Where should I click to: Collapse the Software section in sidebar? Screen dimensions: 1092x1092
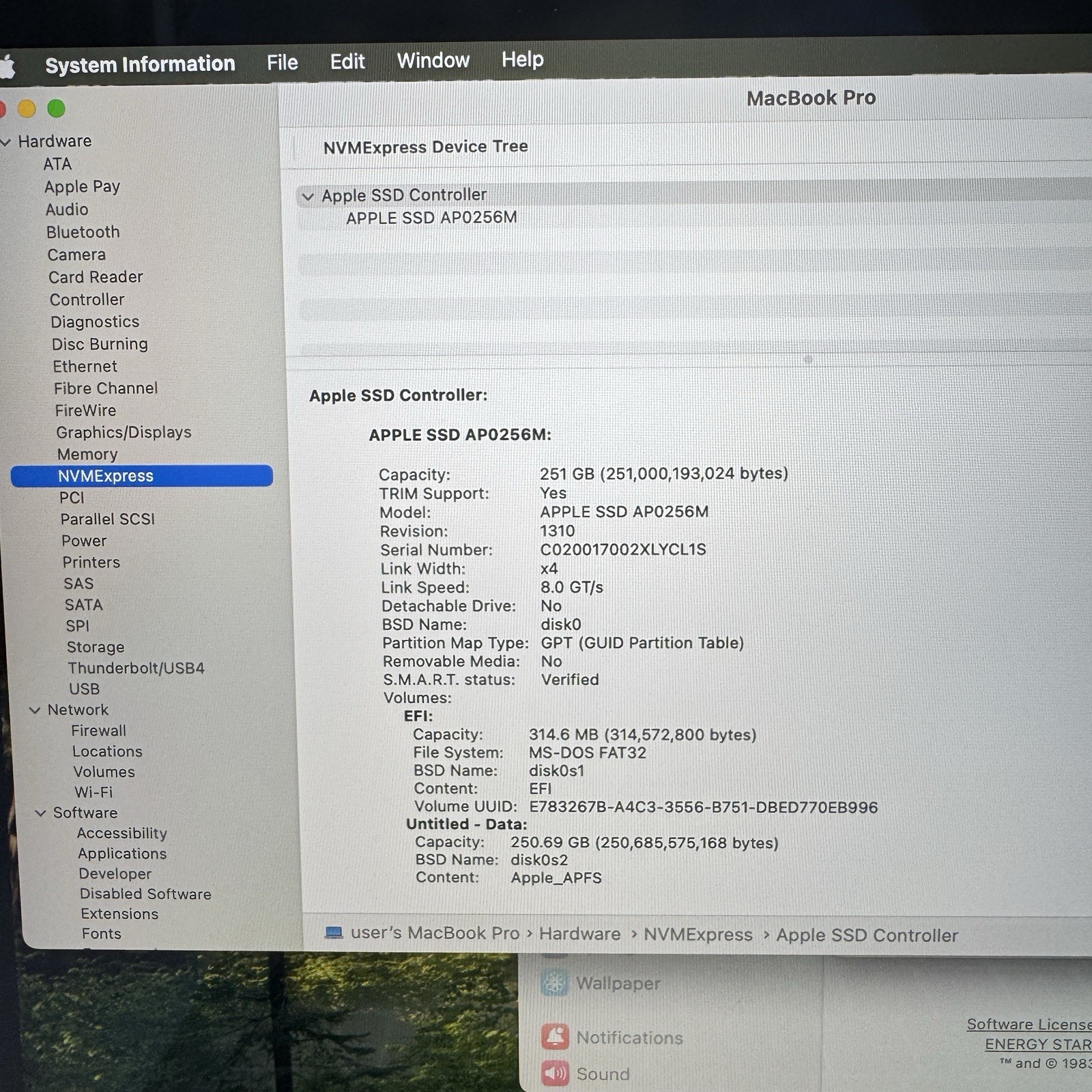tap(40, 813)
